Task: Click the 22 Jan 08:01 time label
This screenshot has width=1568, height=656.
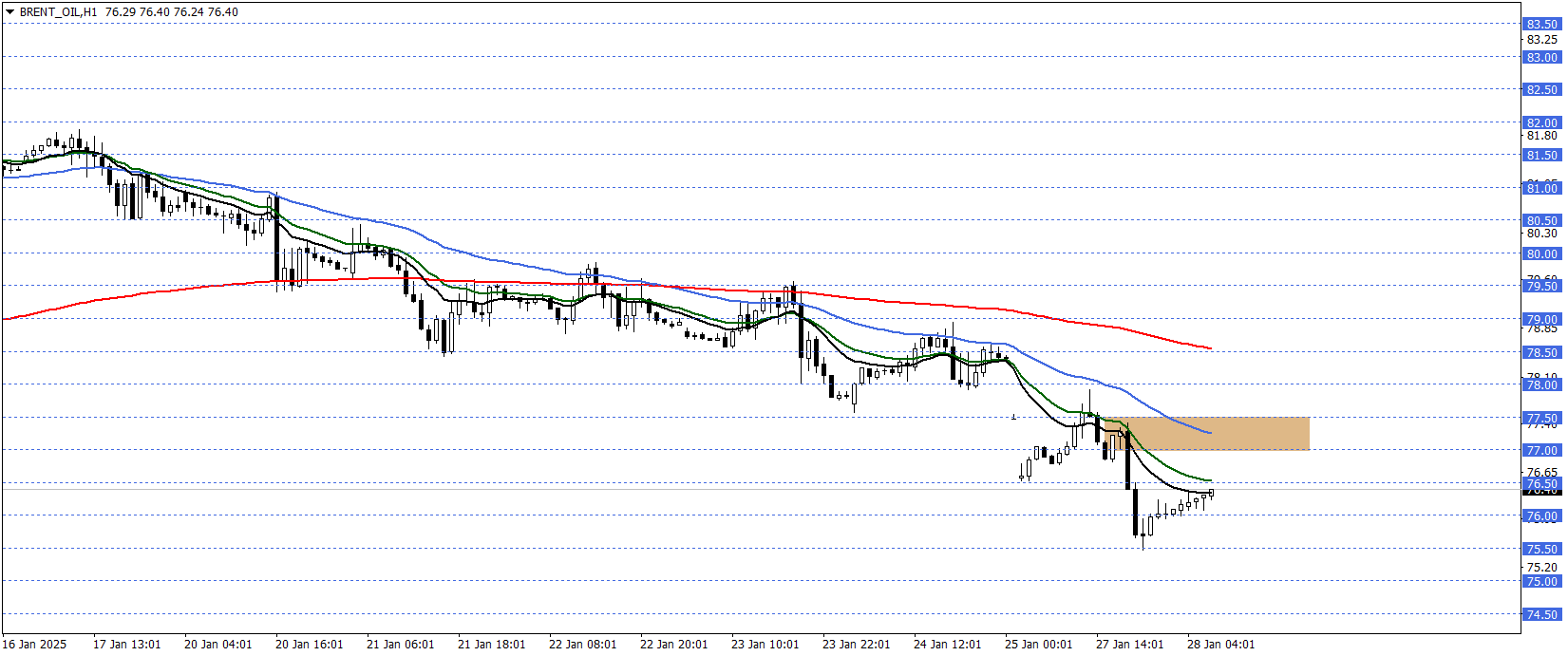Action: 582,644
